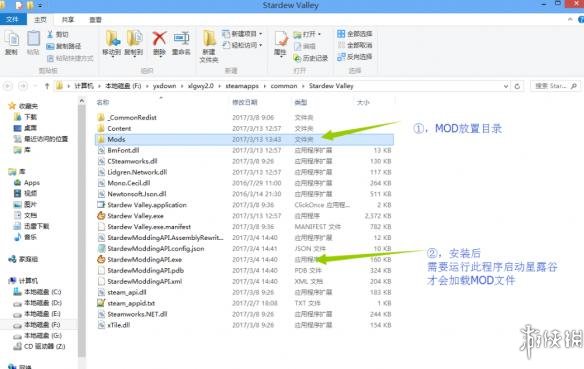The width and height of the screenshot is (584, 369).
Task: Open the Easy access (轻松访问) dropdown
Action: click(x=242, y=45)
